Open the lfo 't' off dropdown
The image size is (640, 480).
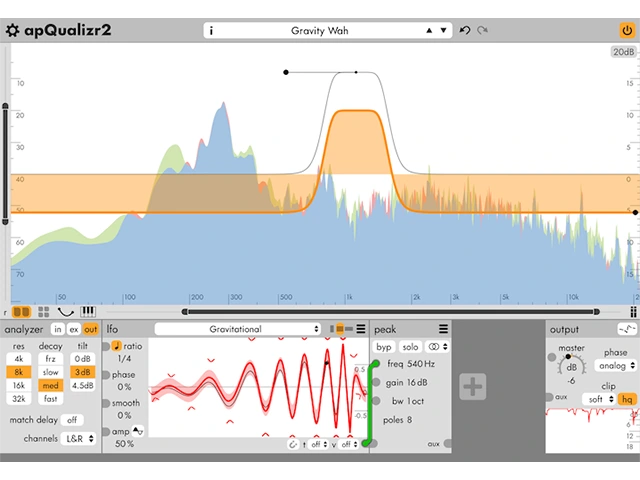click(x=319, y=444)
